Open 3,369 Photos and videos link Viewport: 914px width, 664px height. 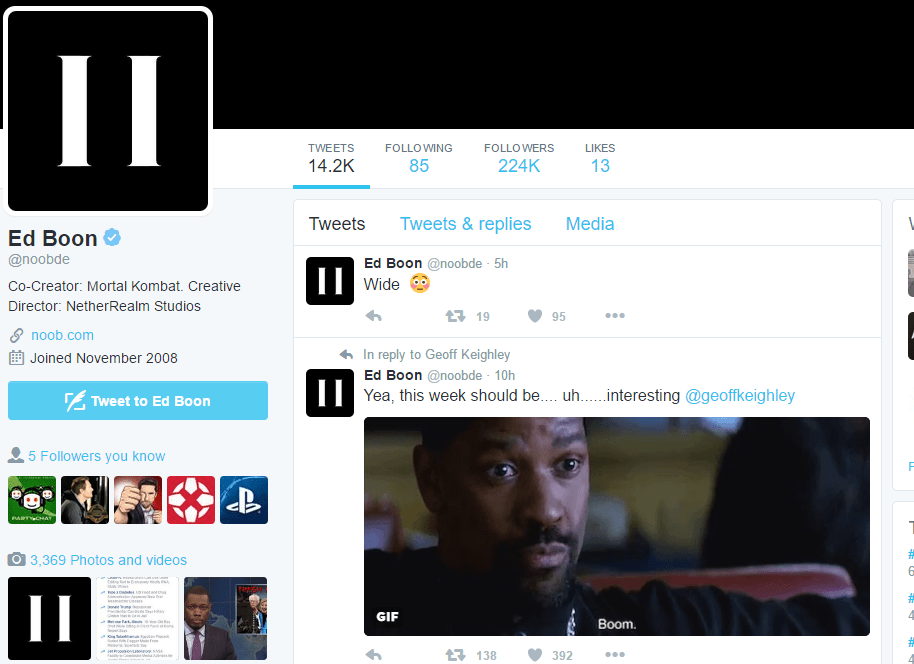pyautogui.click(x=108, y=560)
